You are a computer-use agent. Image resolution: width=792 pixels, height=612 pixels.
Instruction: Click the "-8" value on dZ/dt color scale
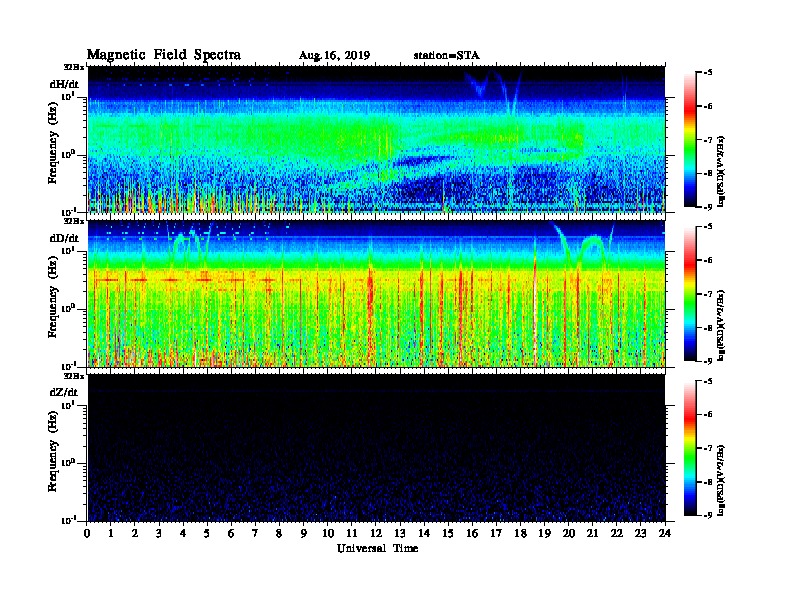708,482
